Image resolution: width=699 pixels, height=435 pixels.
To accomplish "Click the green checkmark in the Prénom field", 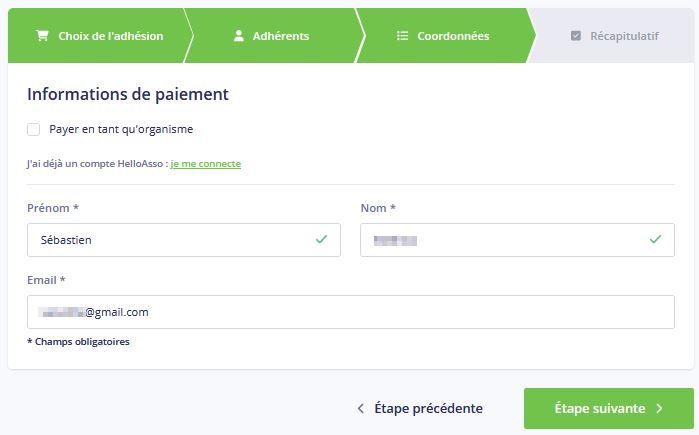I will click(321, 239).
